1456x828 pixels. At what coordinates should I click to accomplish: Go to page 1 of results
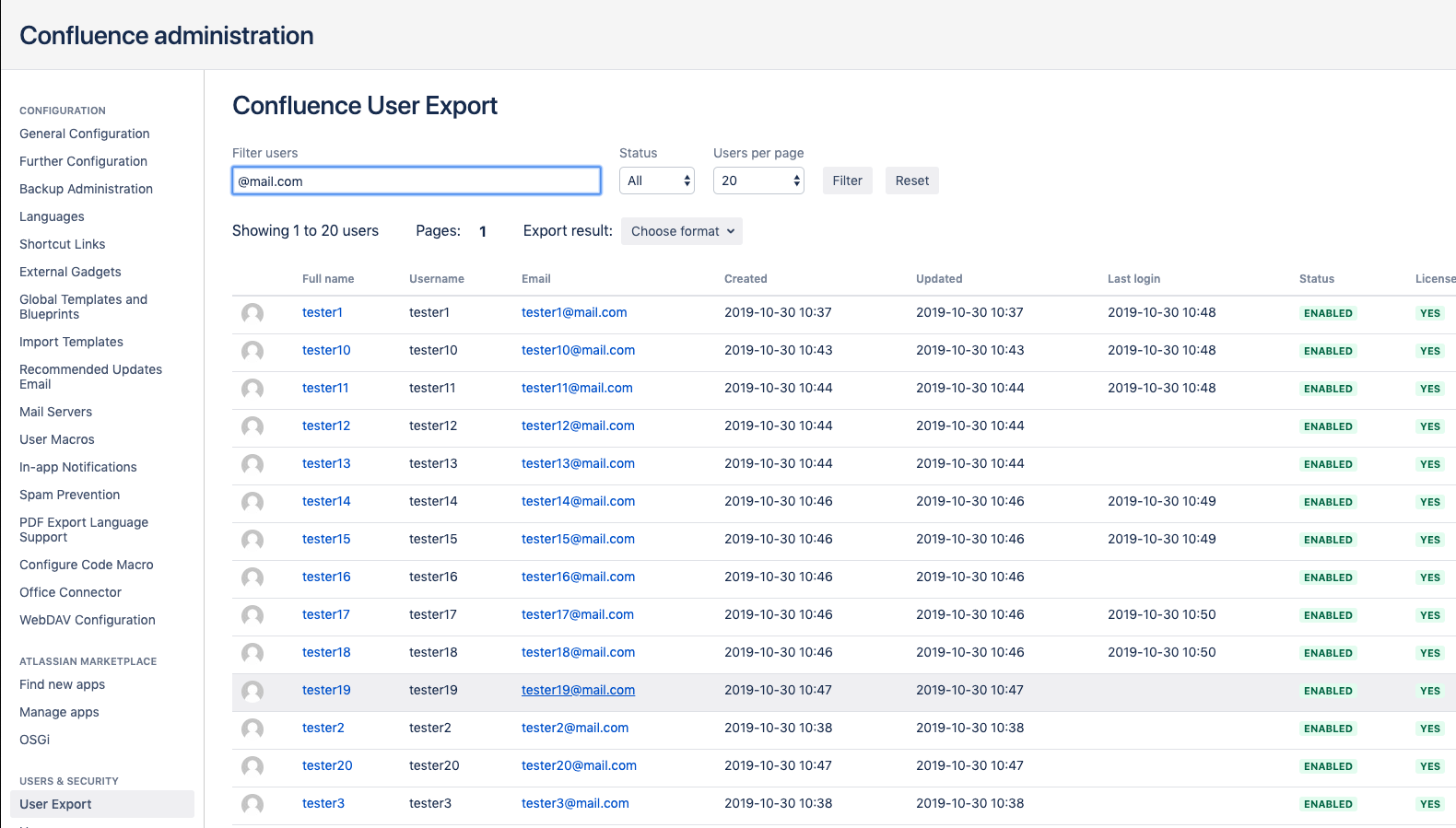(483, 232)
